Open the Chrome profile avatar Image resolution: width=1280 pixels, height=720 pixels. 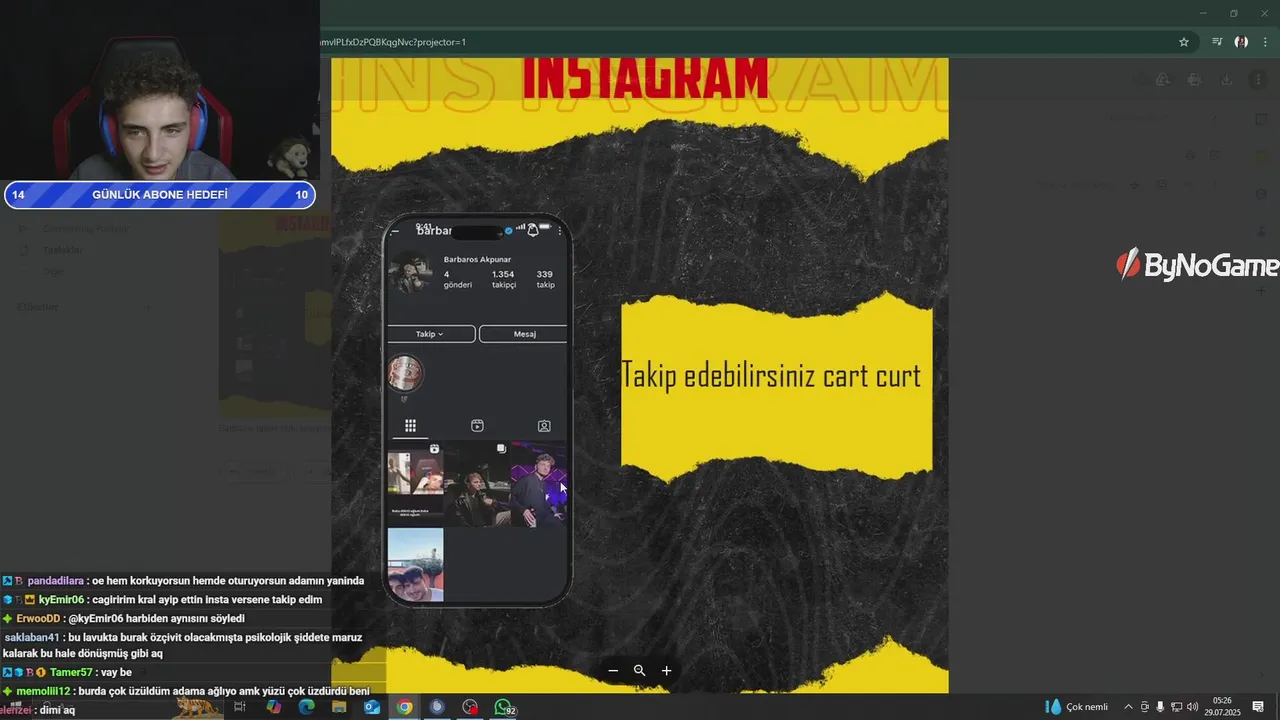coord(1241,42)
